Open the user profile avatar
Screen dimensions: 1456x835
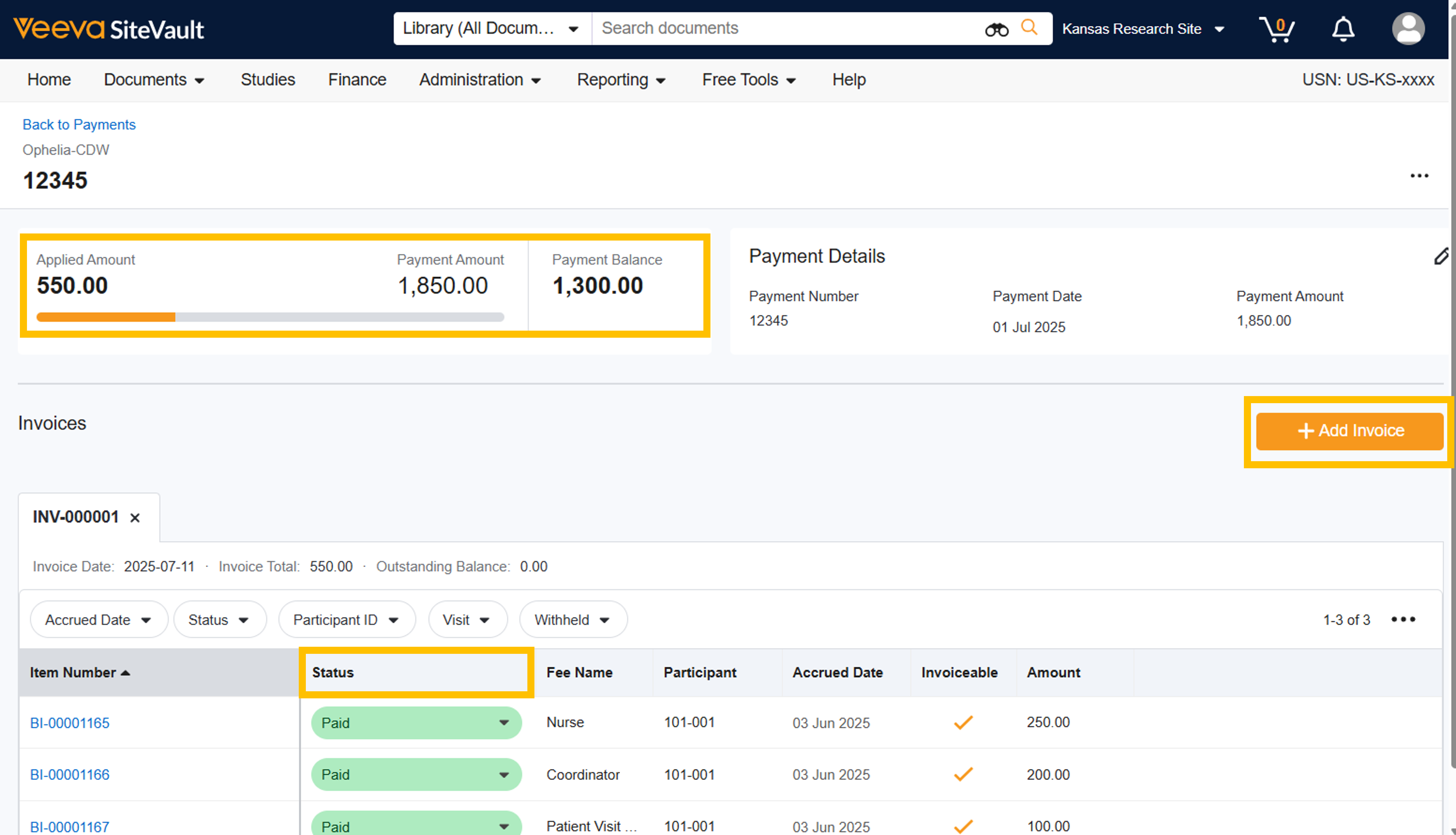[1408, 29]
